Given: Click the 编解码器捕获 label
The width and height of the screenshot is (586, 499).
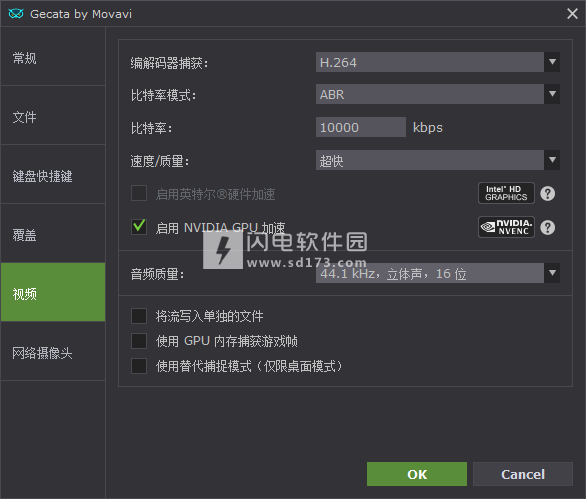Looking at the screenshot, I should point(169,63).
